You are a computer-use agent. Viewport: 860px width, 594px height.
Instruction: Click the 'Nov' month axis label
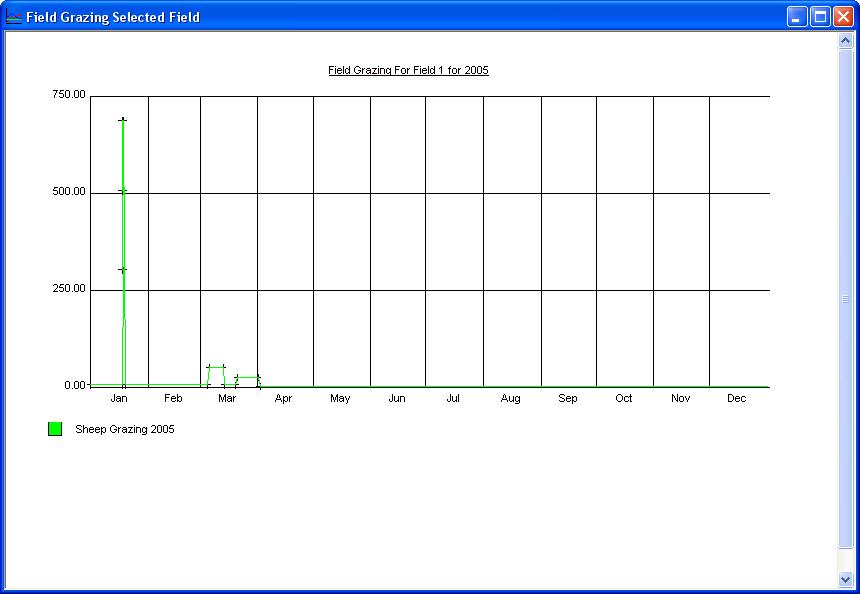[x=681, y=398]
